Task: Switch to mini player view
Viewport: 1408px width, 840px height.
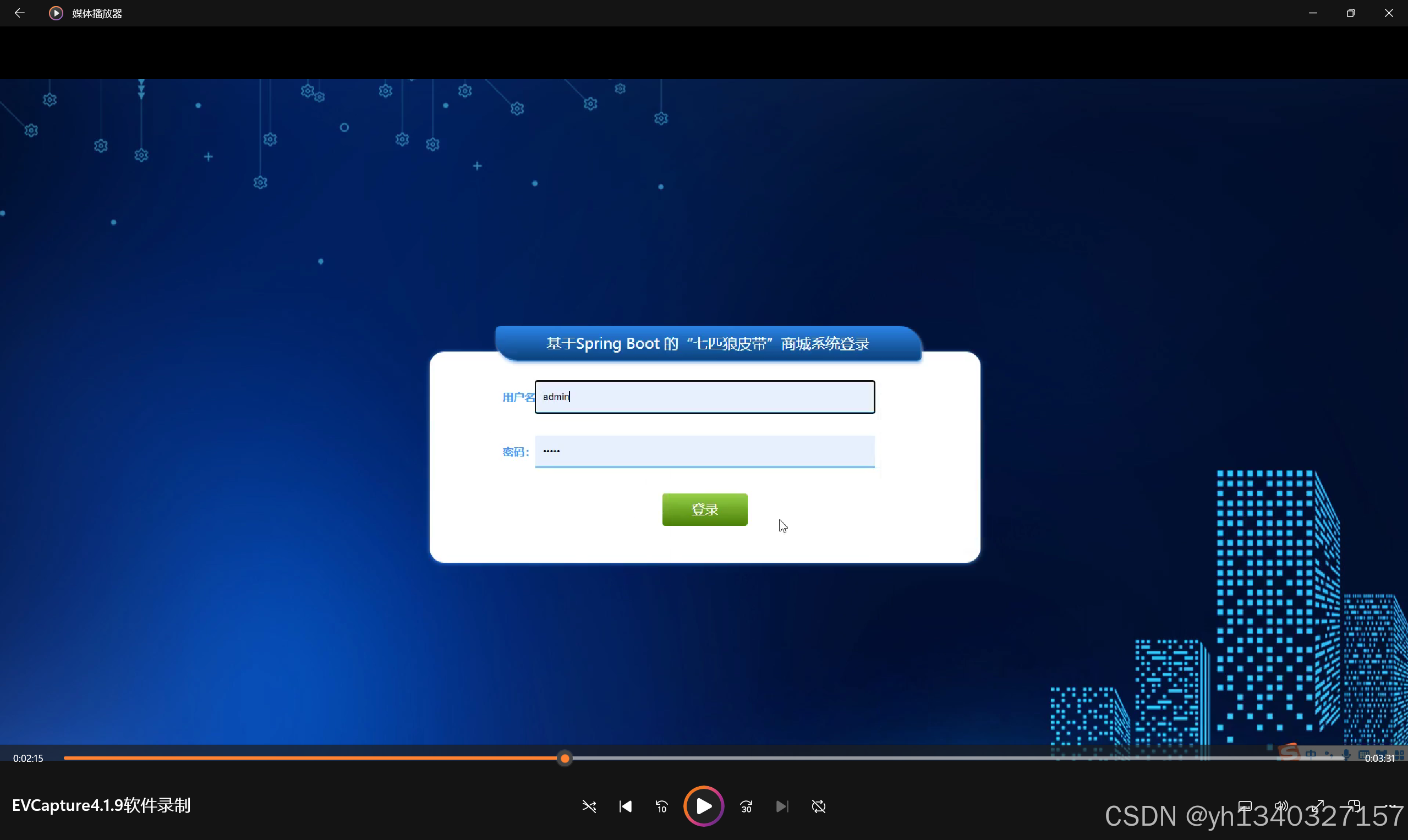Action: click(1354, 806)
